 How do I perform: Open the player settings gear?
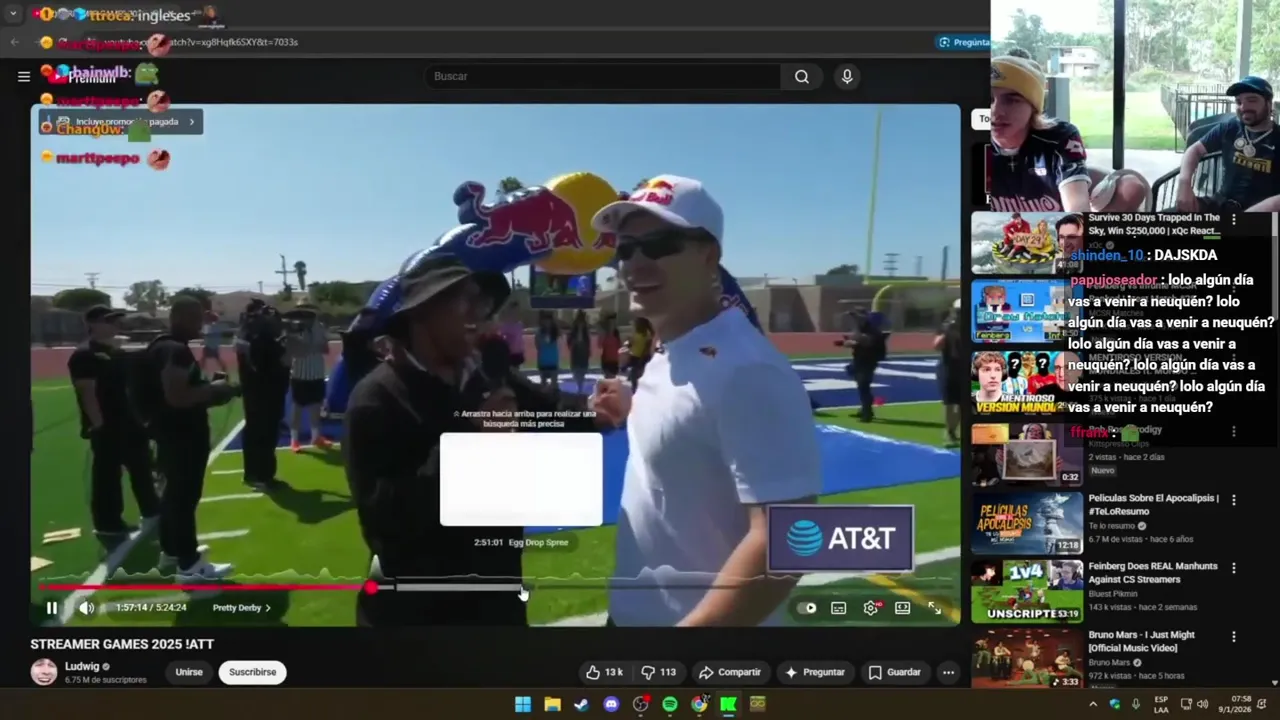click(x=871, y=608)
